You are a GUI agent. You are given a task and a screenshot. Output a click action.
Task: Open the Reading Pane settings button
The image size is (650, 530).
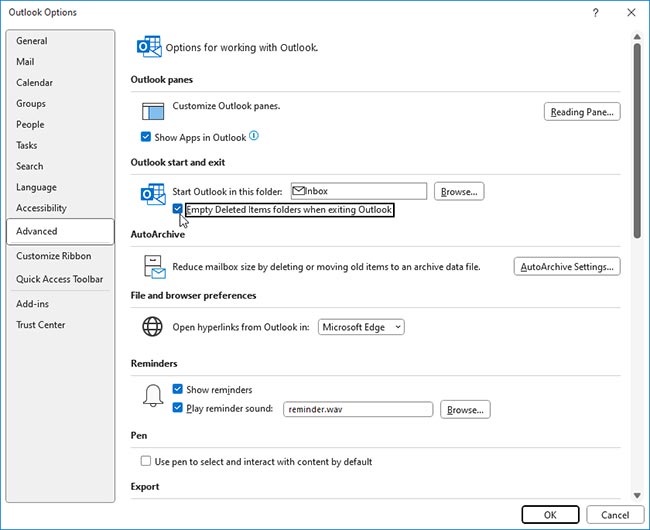[x=582, y=112]
